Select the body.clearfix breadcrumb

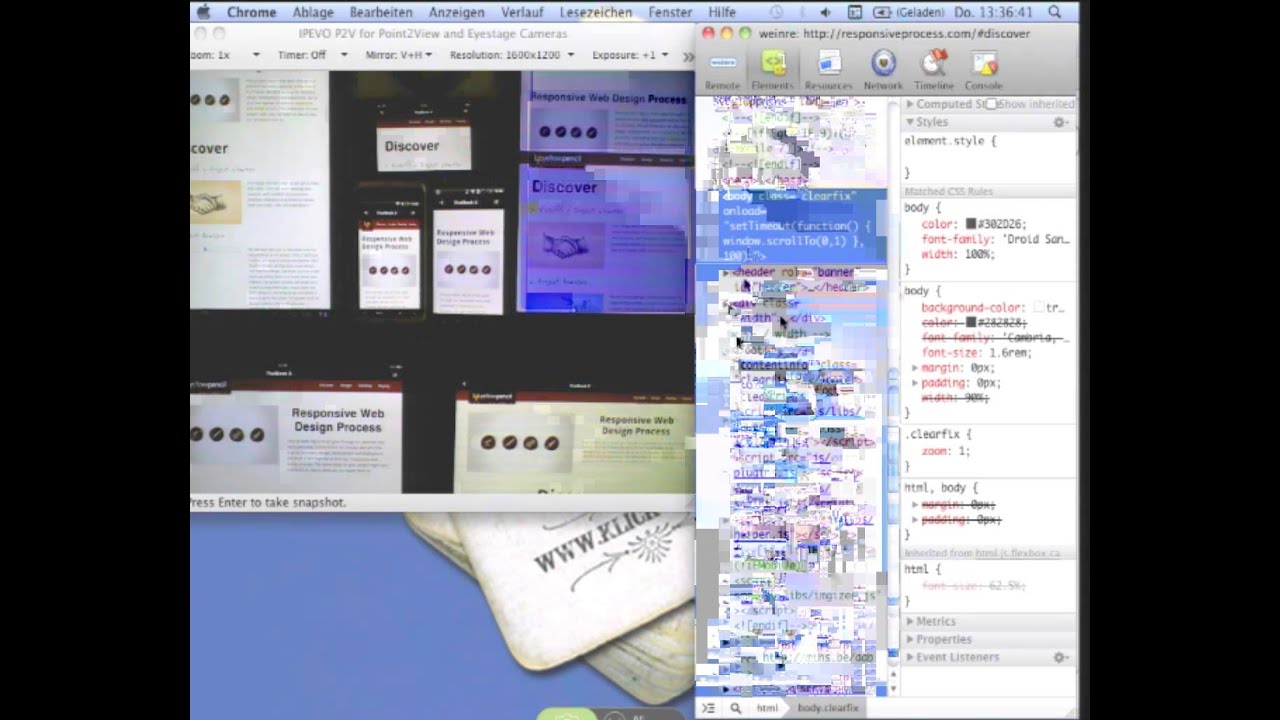828,708
